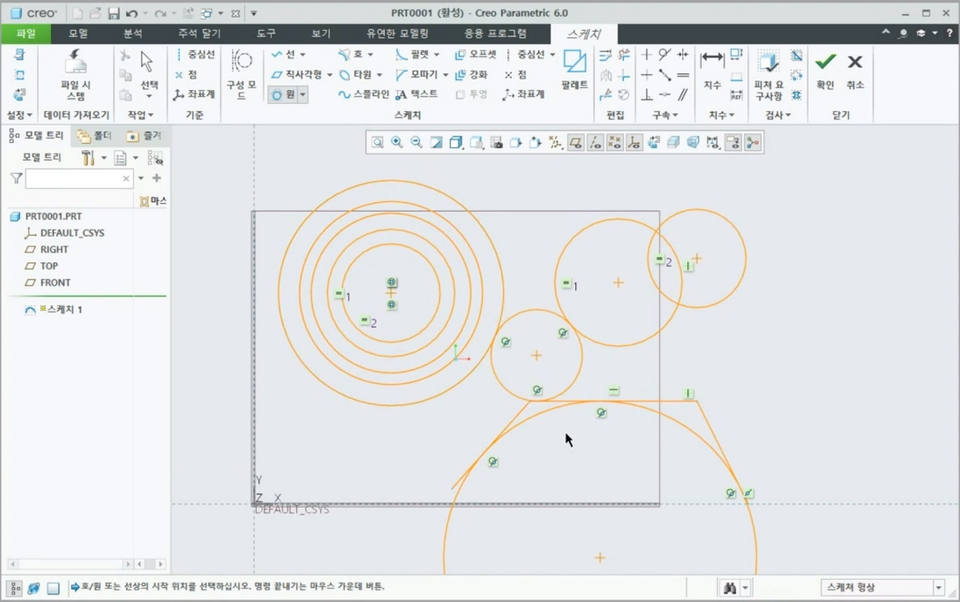Select DEFAULT_CSYS in model tree
This screenshot has height=602, width=960.
point(64,233)
